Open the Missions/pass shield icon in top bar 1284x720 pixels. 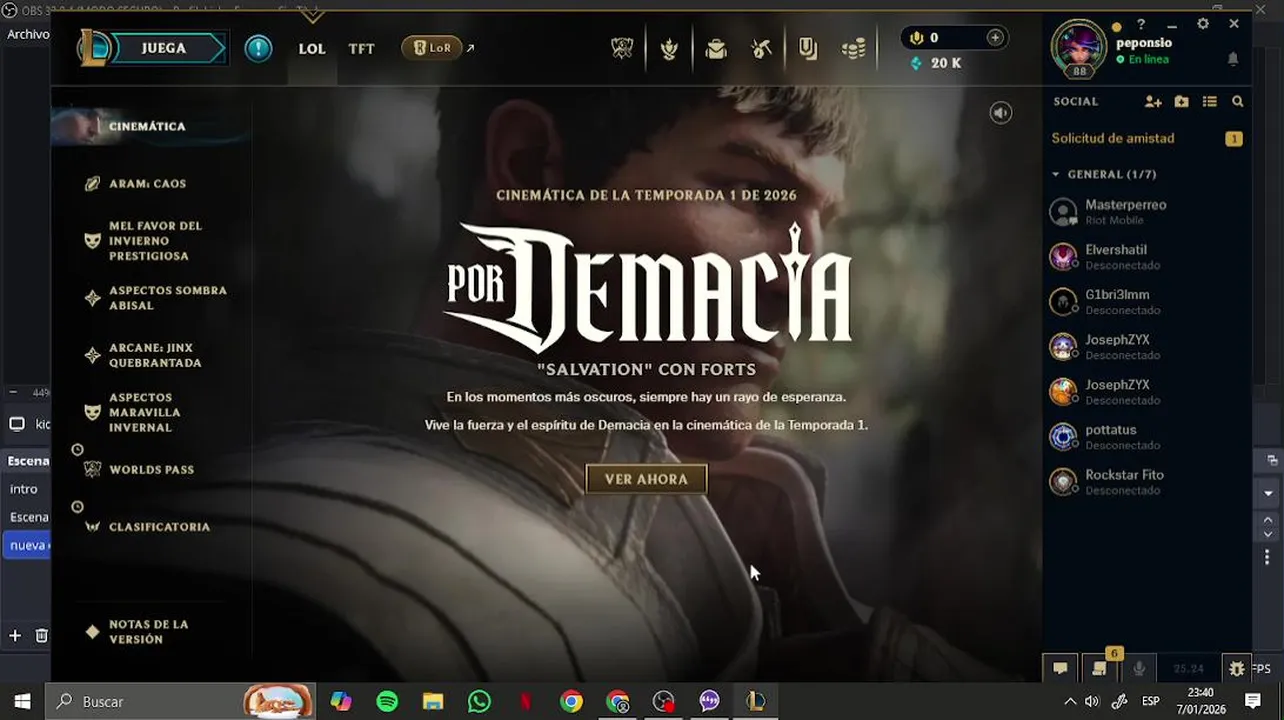tap(808, 48)
